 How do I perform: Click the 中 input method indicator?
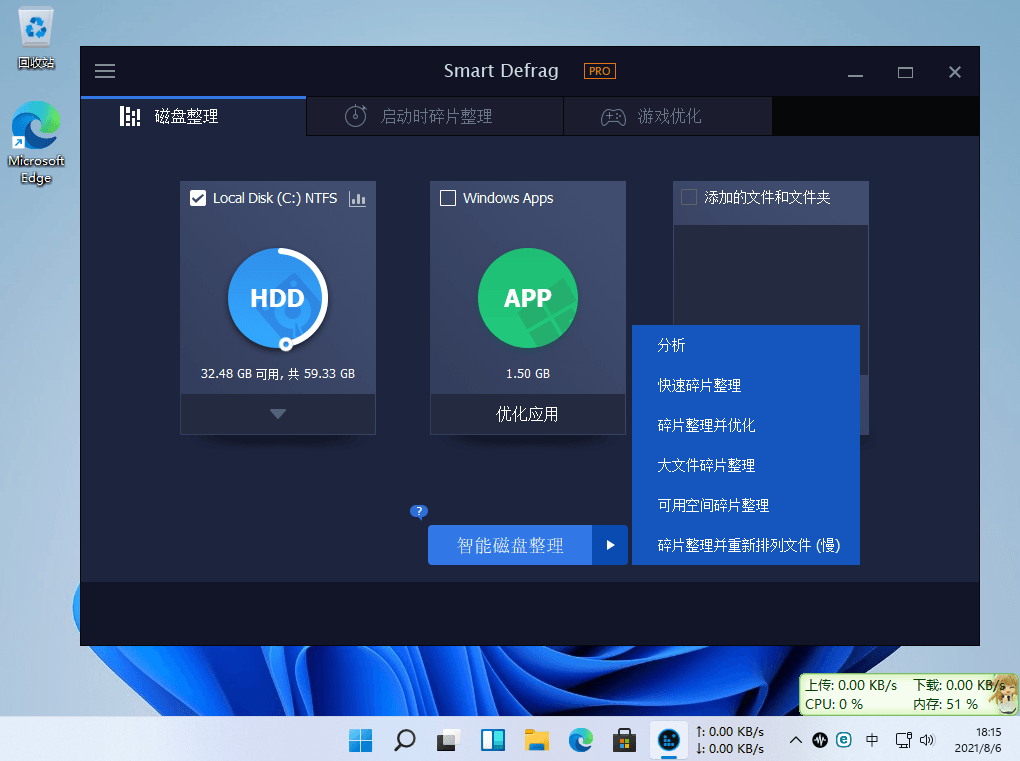tap(872, 740)
